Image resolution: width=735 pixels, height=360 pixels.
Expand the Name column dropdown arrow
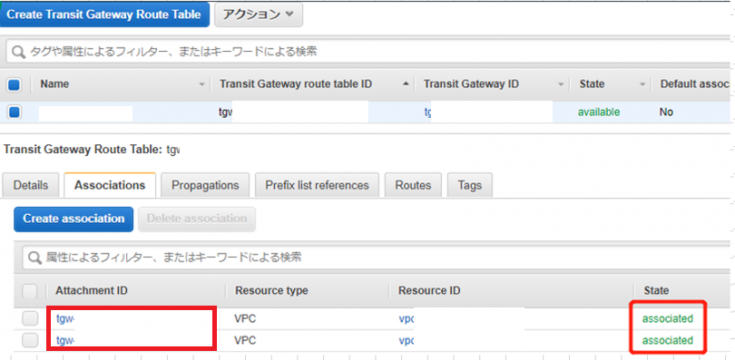(x=202, y=85)
